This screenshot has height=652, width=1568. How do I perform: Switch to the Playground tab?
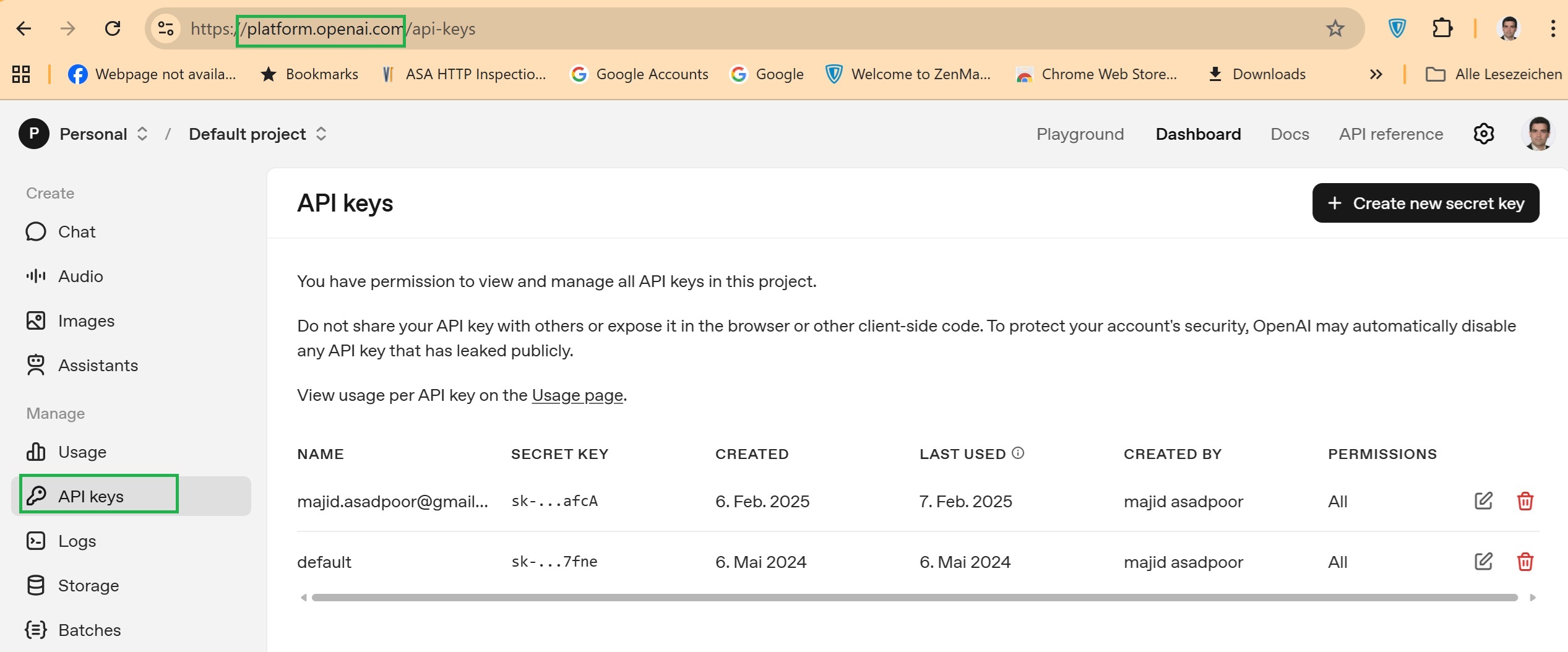[1080, 134]
